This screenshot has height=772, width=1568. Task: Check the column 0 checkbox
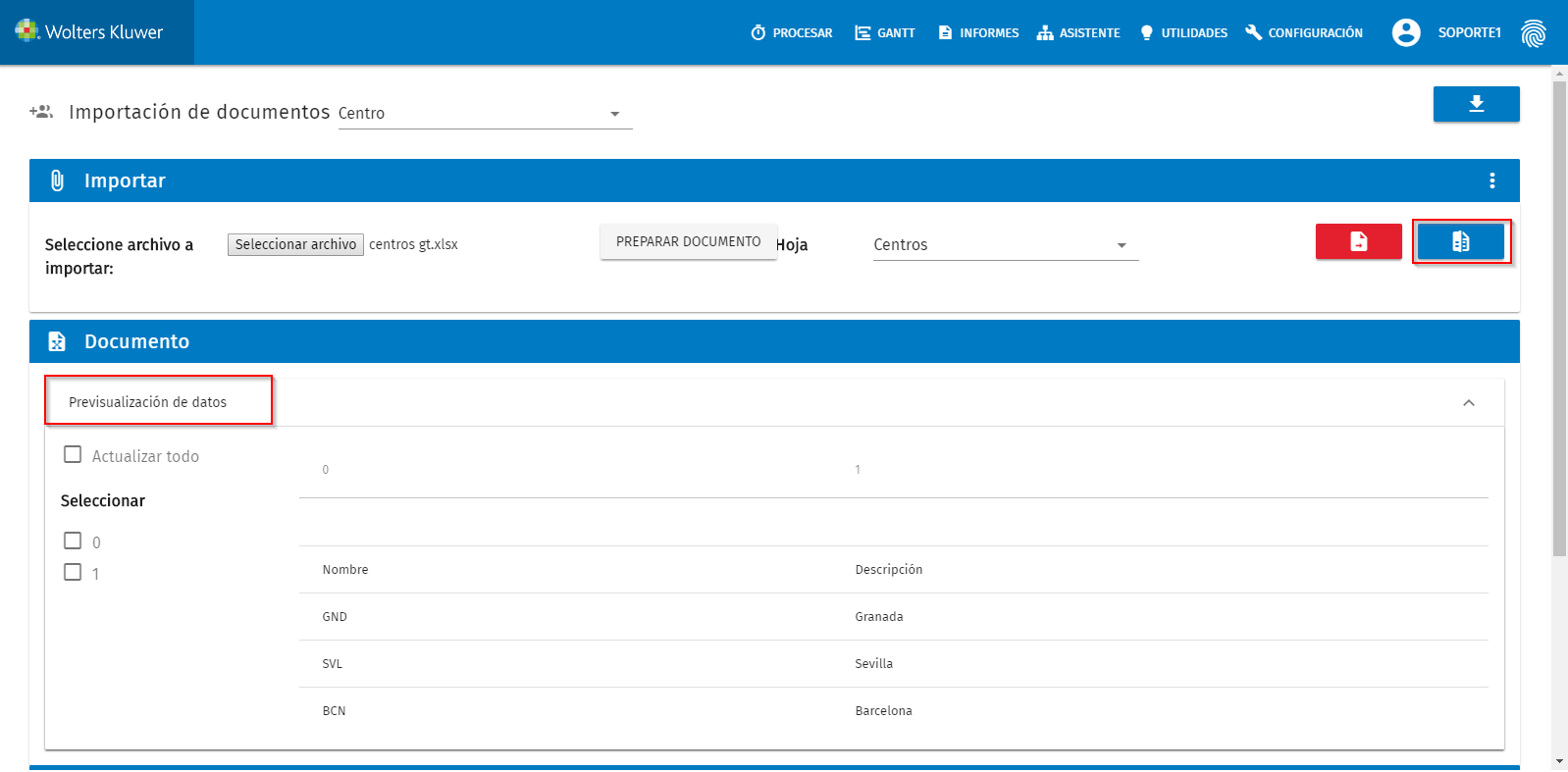click(73, 540)
